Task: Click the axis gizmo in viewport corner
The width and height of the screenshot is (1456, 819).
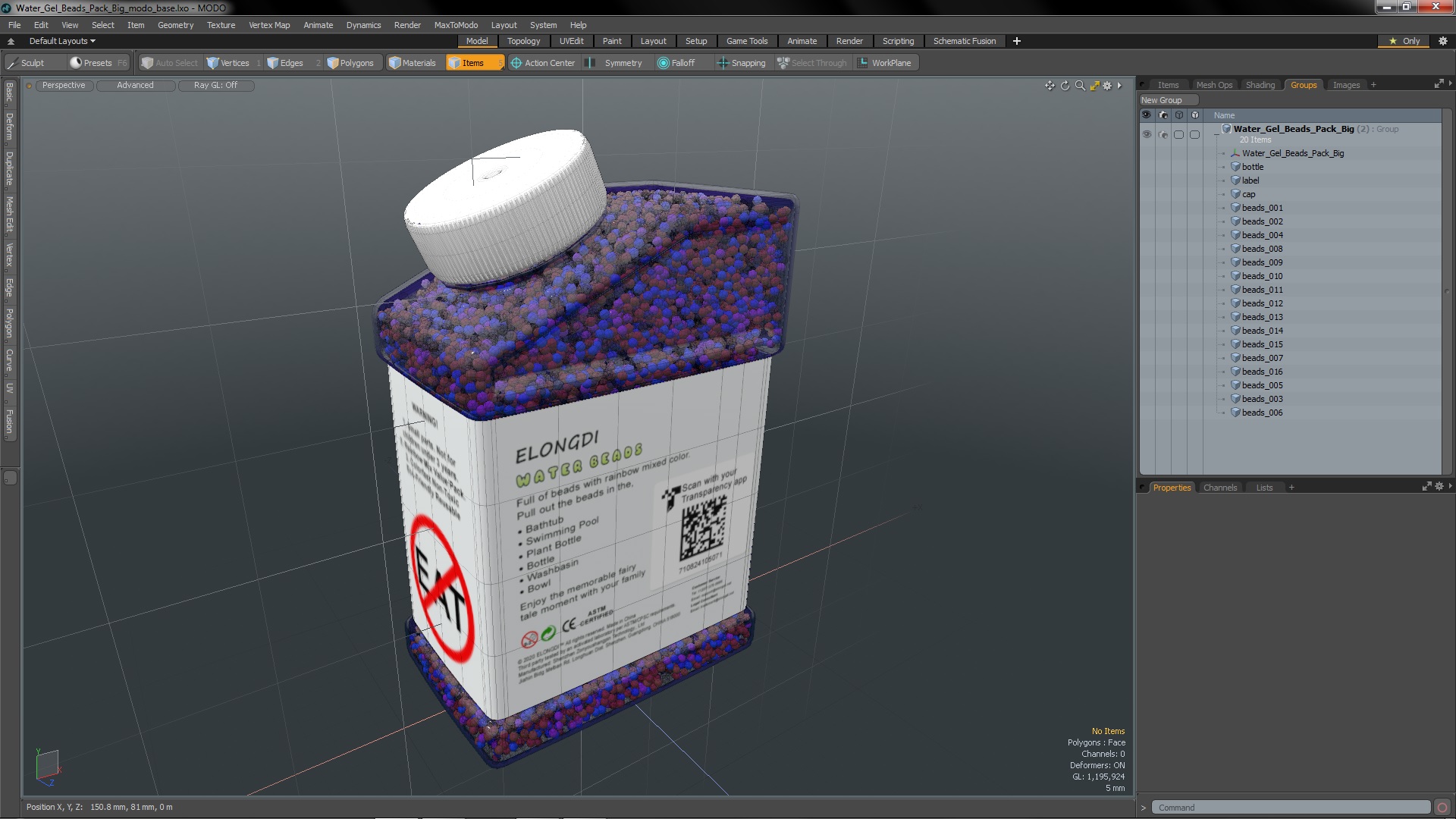Action: [x=47, y=767]
